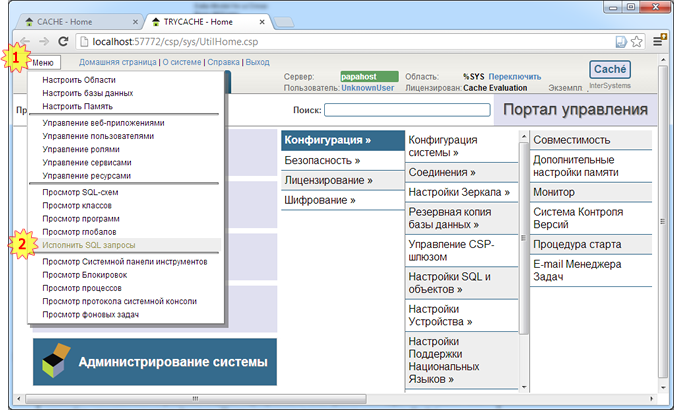Click the Выход link

point(257,62)
